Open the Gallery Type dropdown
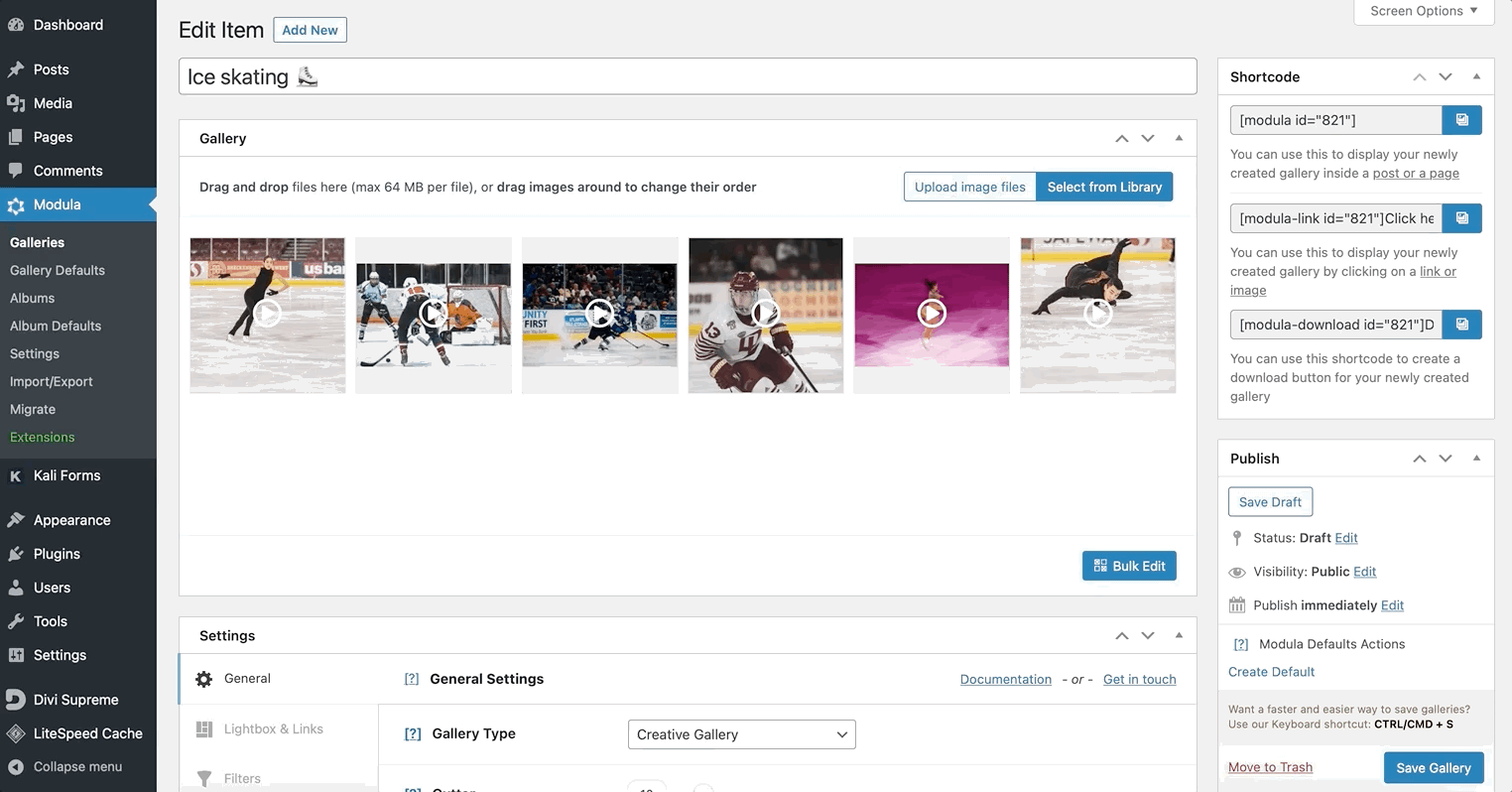This screenshot has width=1512, height=792. [x=740, y=733]
